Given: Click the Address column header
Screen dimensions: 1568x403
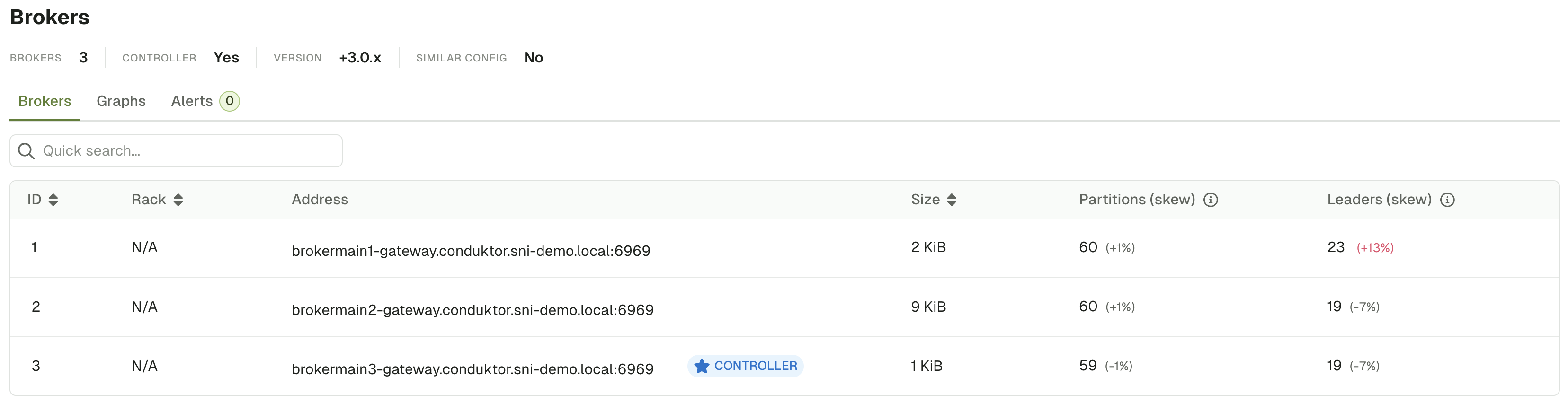Looking at the screenshot, I should (320, 200).
